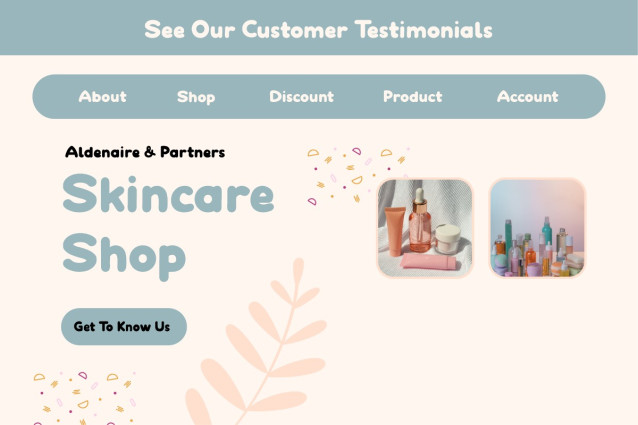Select the Aldenaire & Partners brand text
The image size is (638, 425).
pos(145,152)
